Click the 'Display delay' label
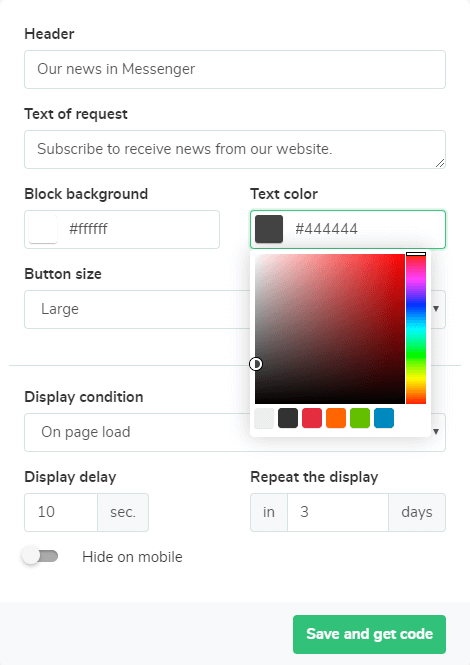 70,477
